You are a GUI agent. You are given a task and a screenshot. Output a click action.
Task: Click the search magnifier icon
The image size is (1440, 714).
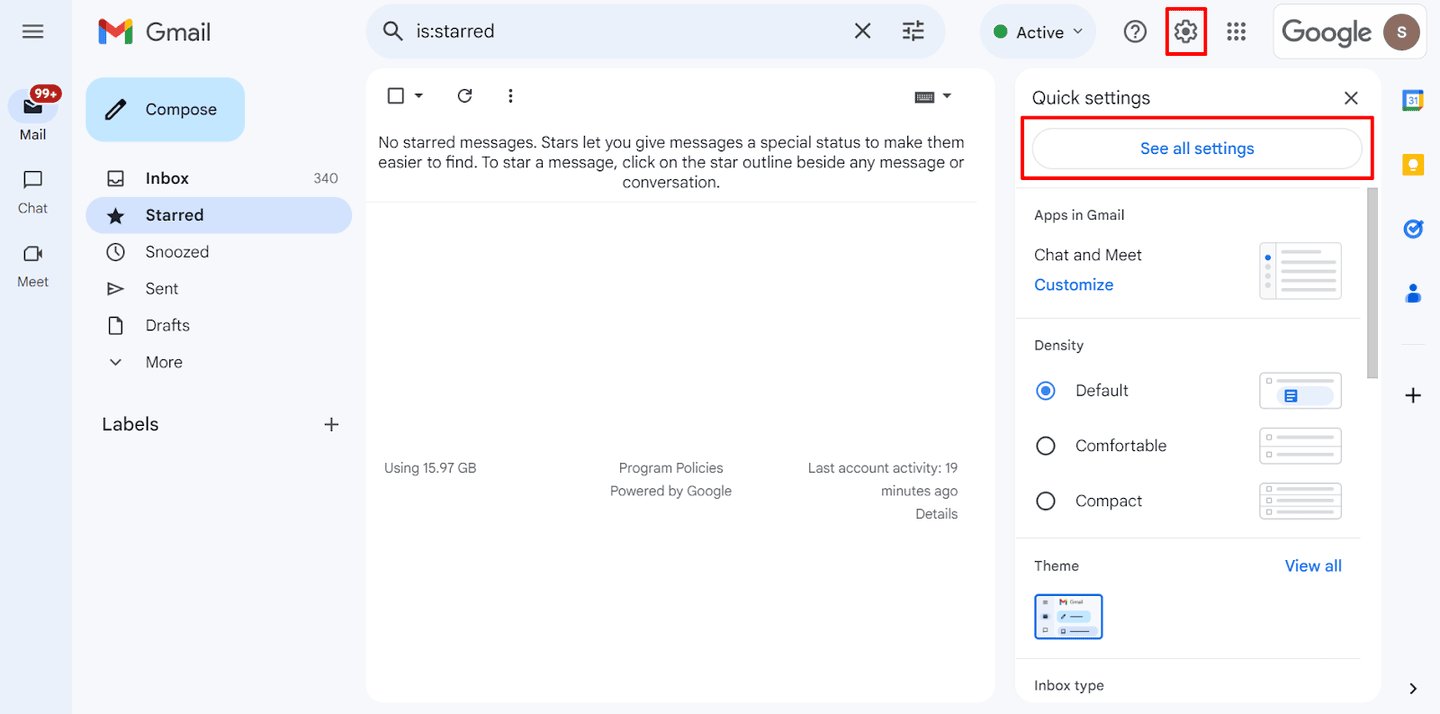pyautogui.click(x=392, y=31)
